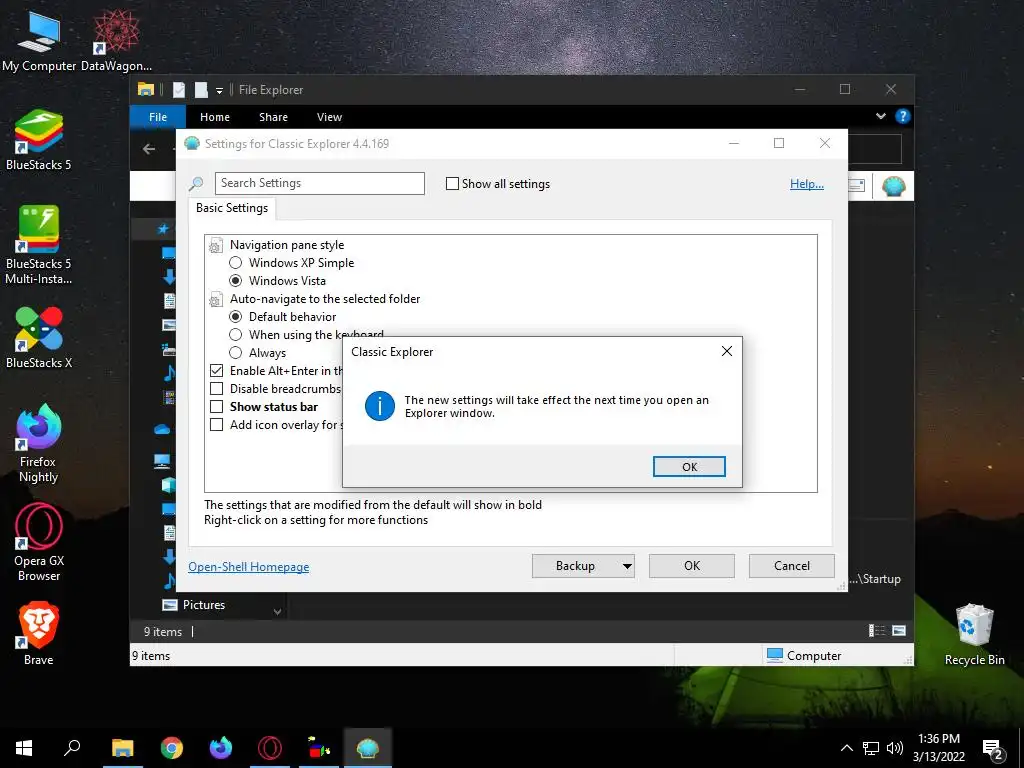Open the BlueStacks 5 desktop shortcut
The height and width of the screenshot is (768, 1024).
[x=39, y=140]
